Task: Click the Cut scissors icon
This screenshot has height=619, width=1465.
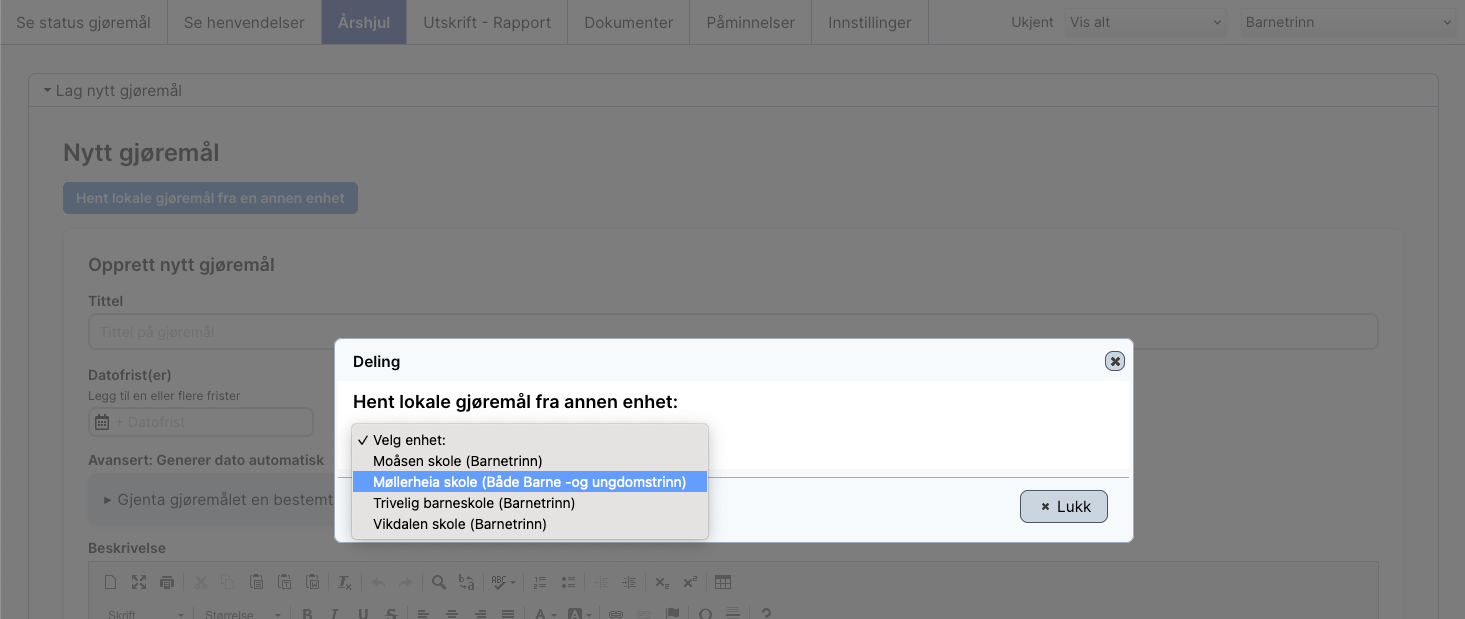Action: pos(200,582)
